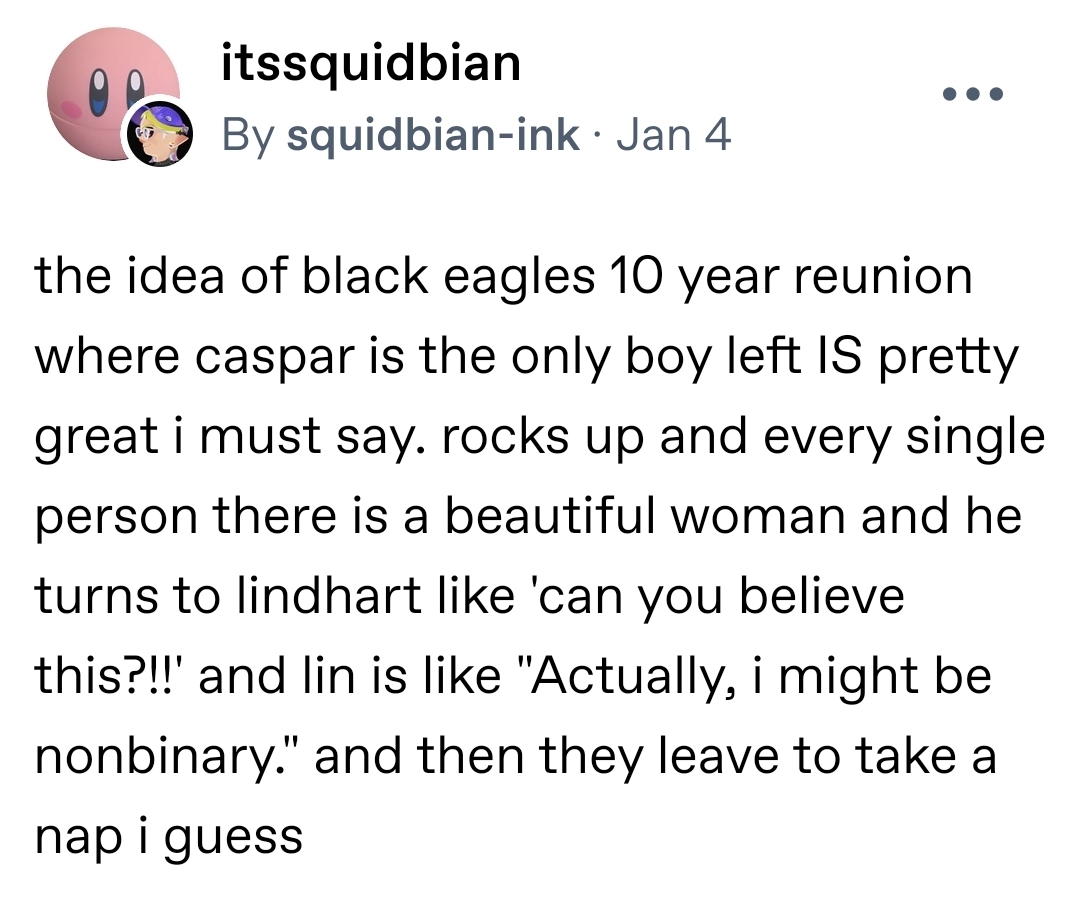Visit the squidbian-ink author link
This screenshot has width=1080, height=915.
(x=432, y=134)
